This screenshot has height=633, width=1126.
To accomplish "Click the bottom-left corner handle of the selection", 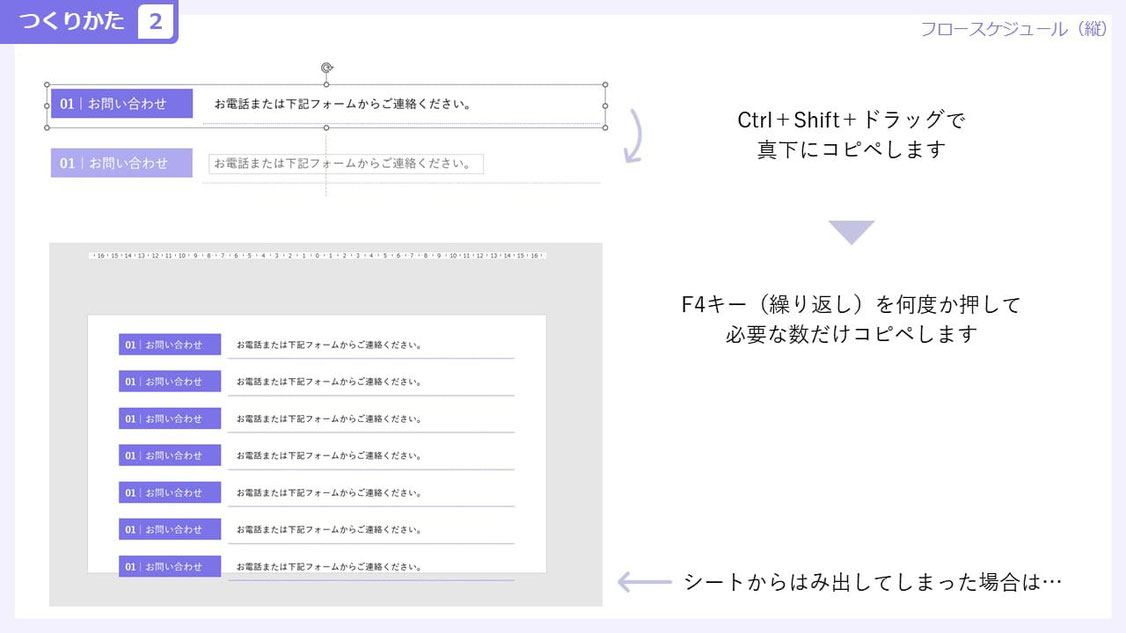I will [x=47, y=127].
